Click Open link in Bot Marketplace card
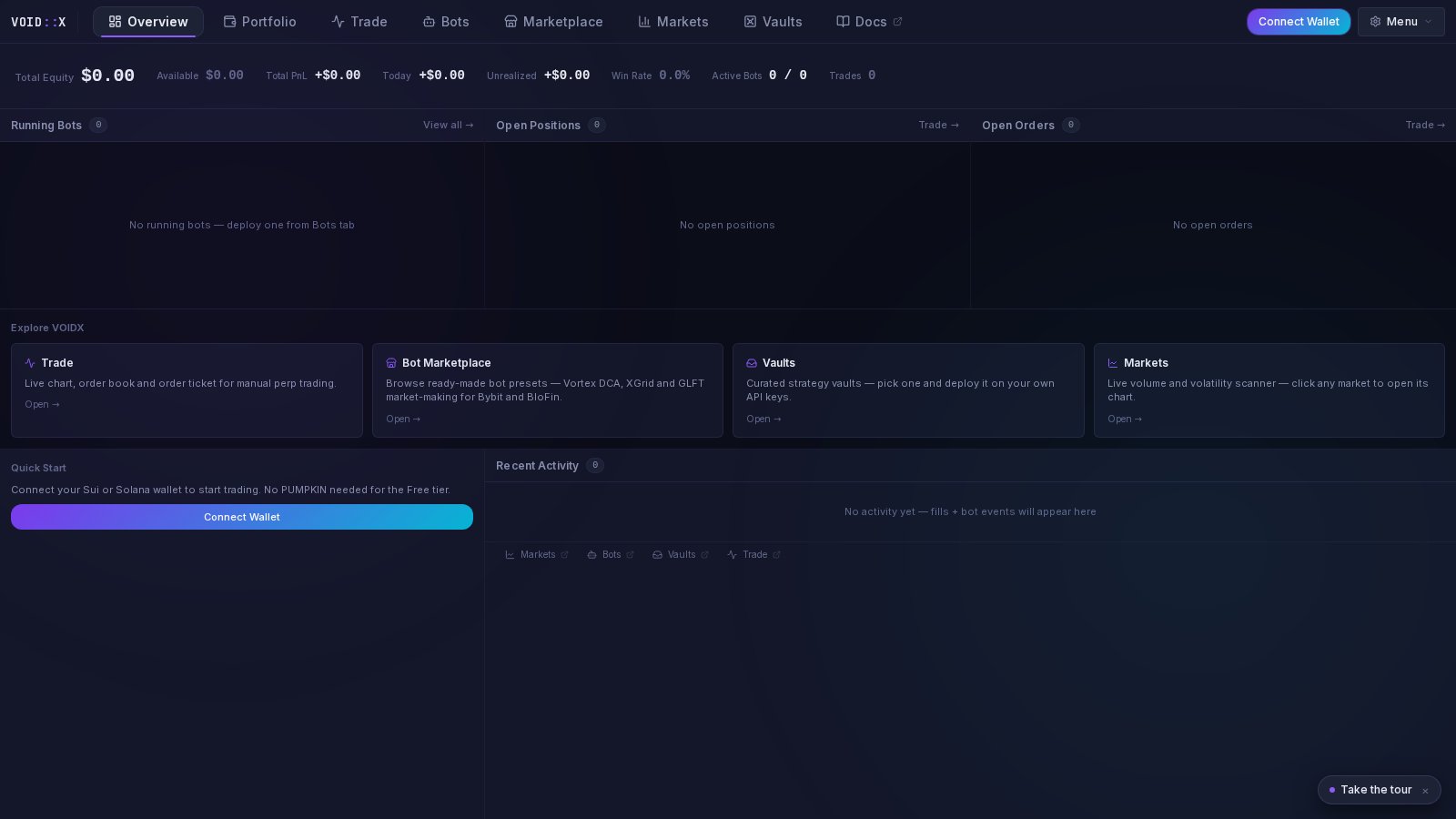The width and height of the screenshot is (1456, 819). point(403,420)
